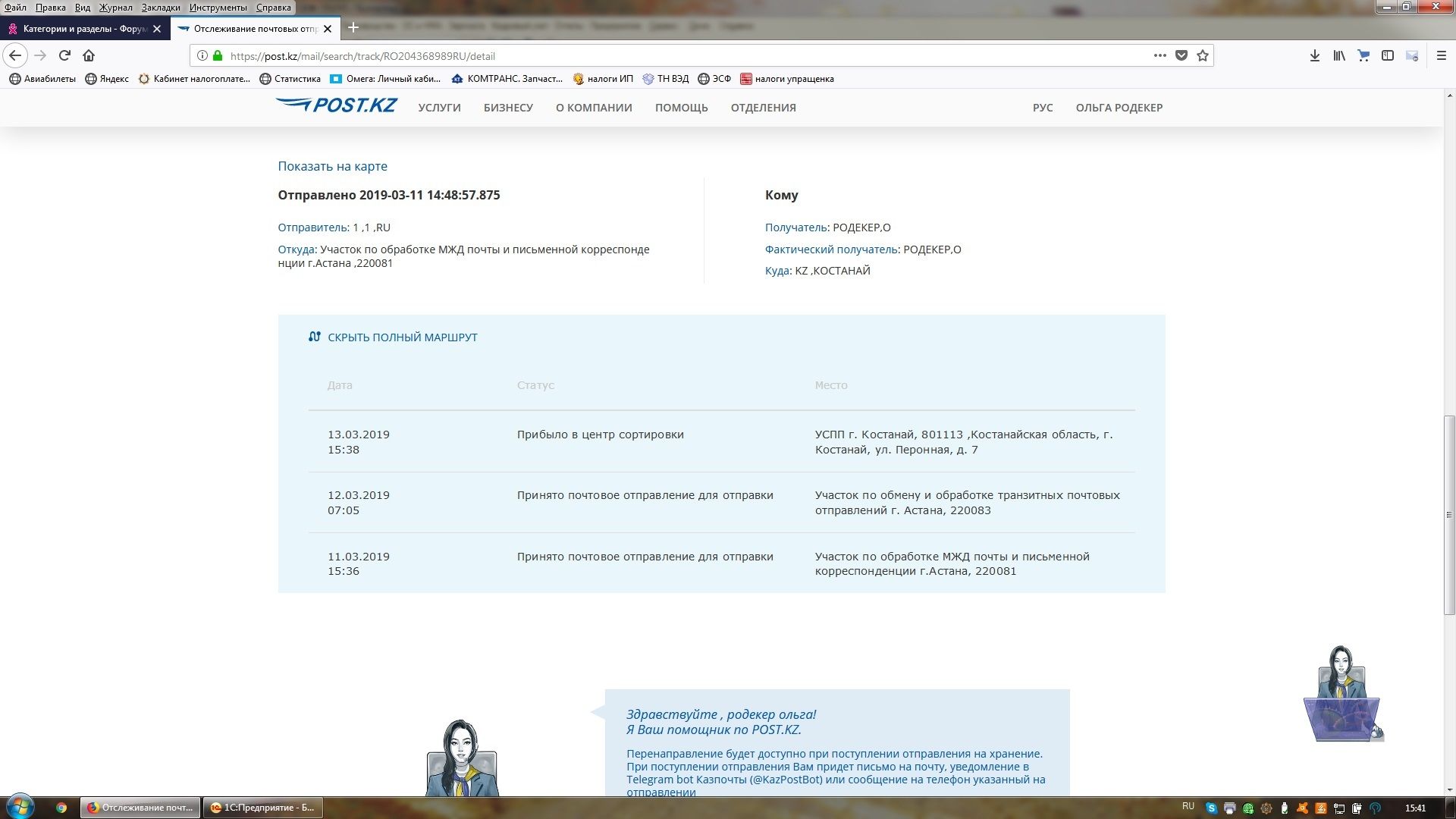Collapse route via Скрыть полный маршрут

(402, 337)
